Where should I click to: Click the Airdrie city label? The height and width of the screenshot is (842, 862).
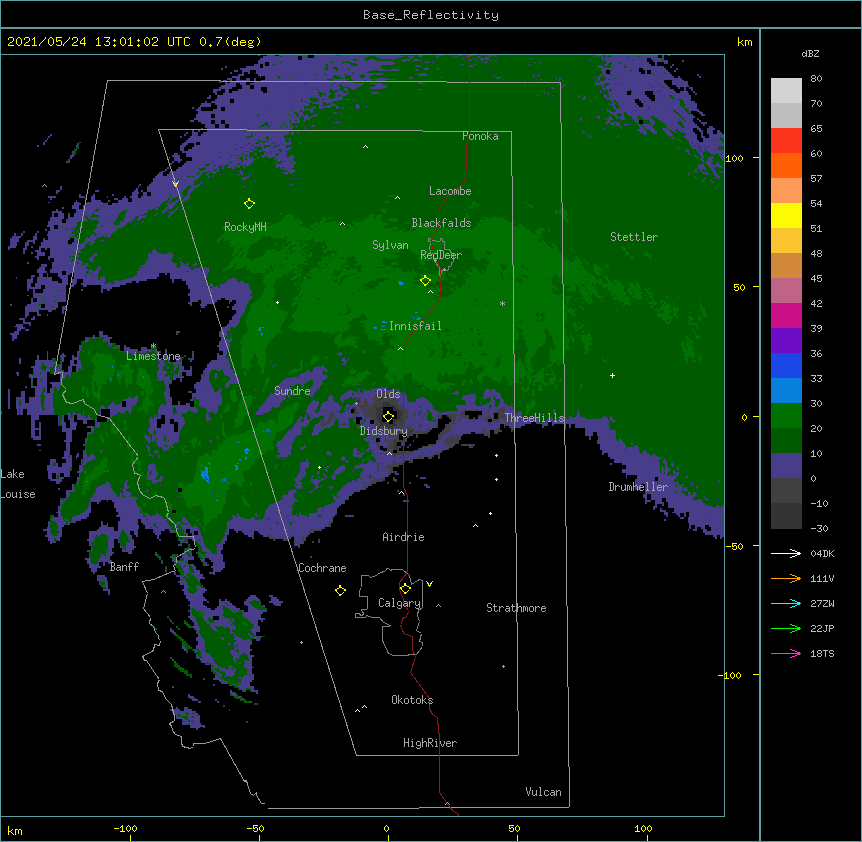pos(404,537)
